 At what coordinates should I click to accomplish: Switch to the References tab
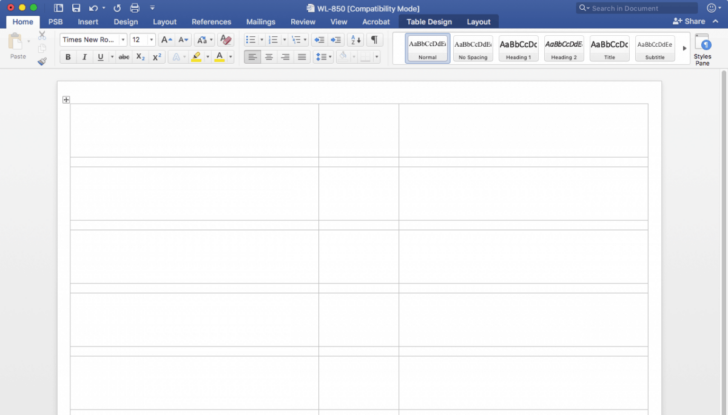pyautogui.click(x=211, y=22)
